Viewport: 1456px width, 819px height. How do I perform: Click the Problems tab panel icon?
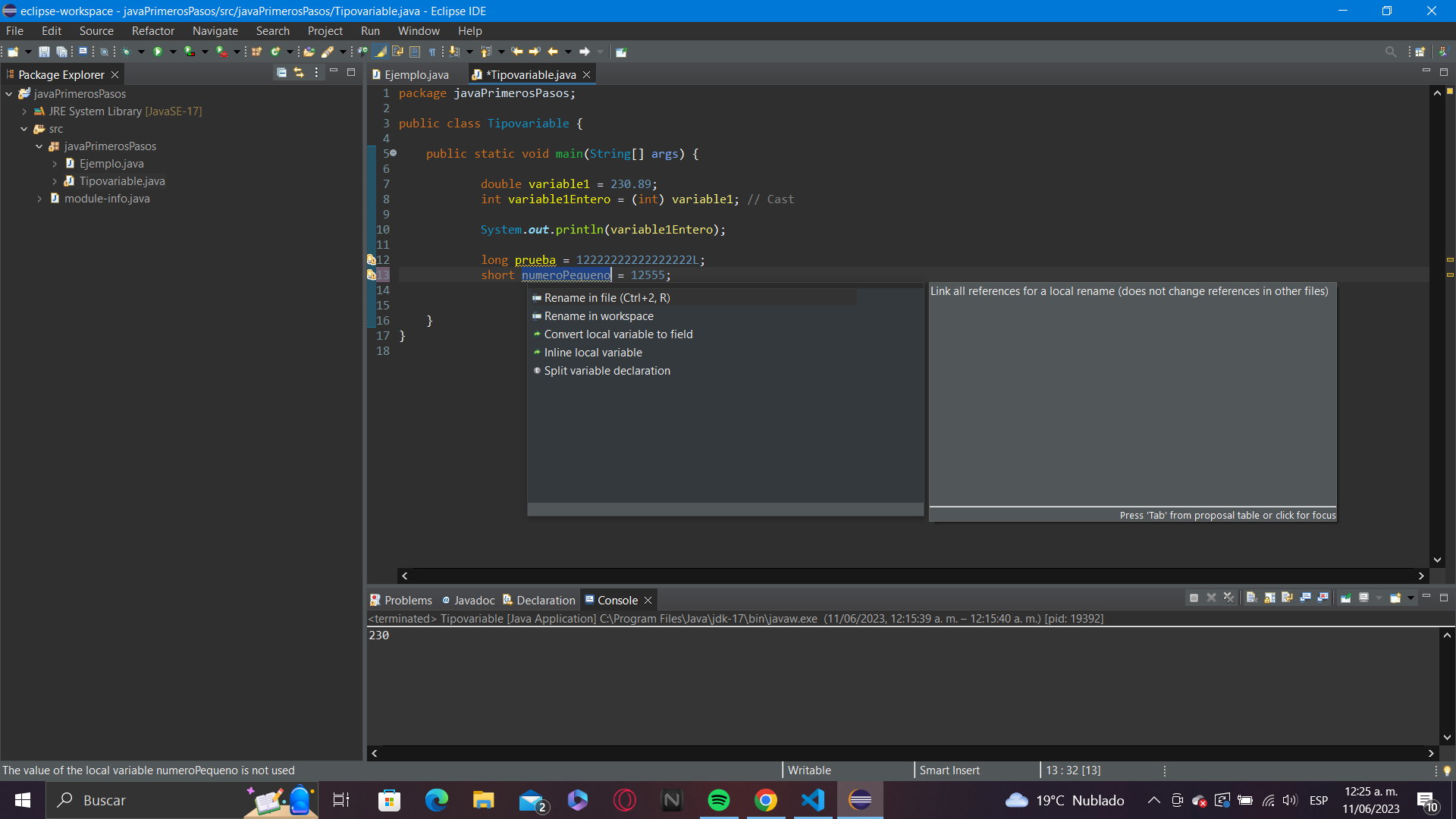pyautogui.click(x=378, y=600)
